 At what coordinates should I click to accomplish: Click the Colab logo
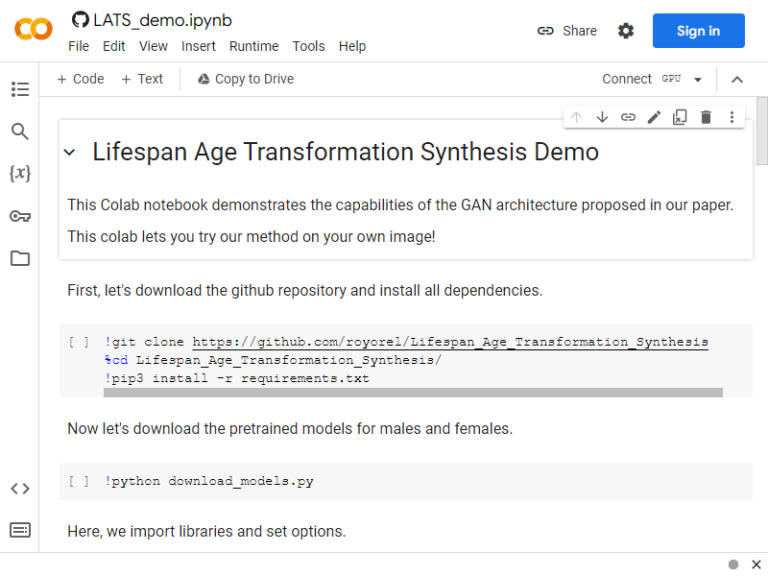[33, 29]
